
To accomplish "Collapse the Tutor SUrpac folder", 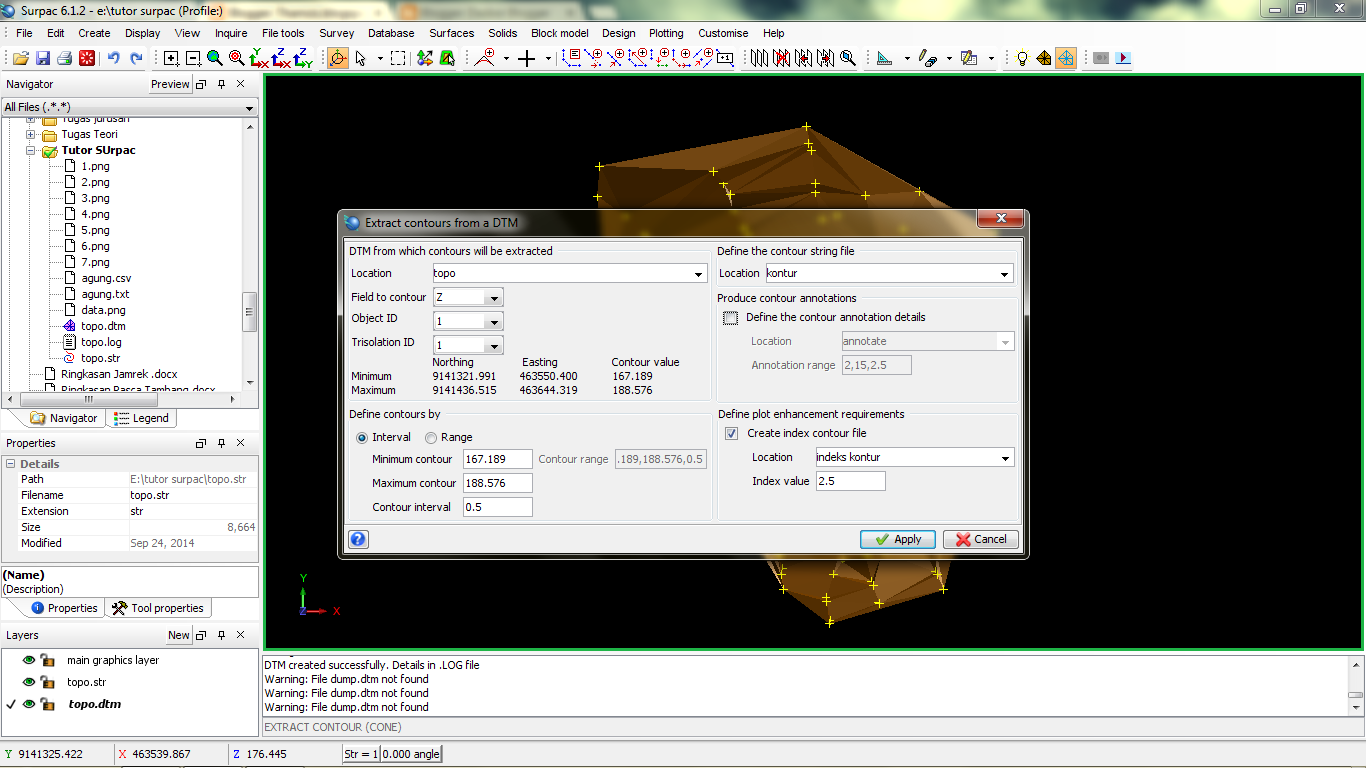I will pyautogui.click(x=31, y=151).
